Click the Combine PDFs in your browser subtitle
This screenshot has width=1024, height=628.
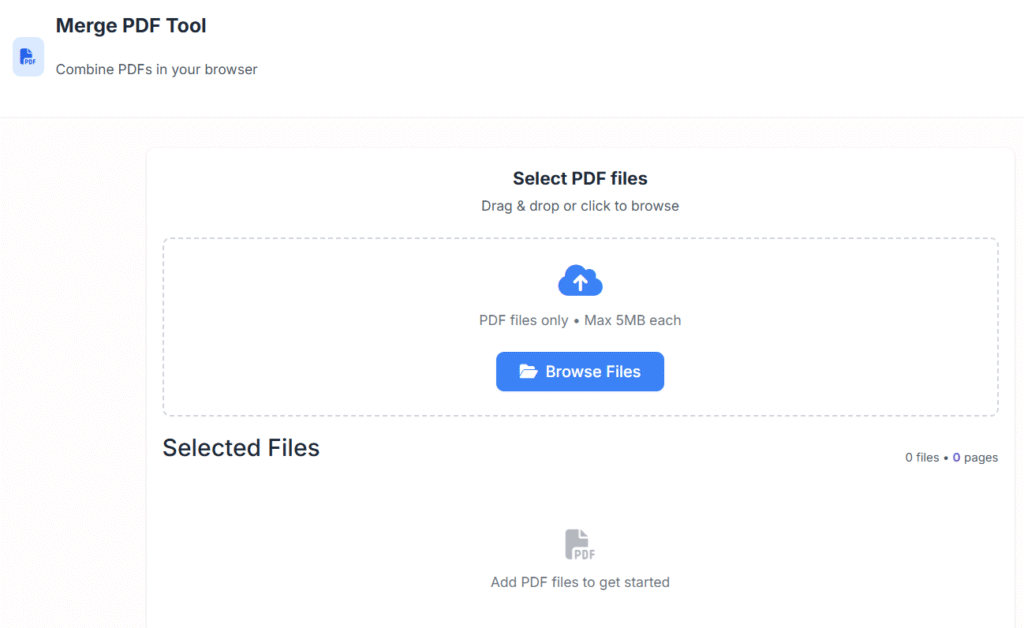pyautogui.click(x=156, y=69)
